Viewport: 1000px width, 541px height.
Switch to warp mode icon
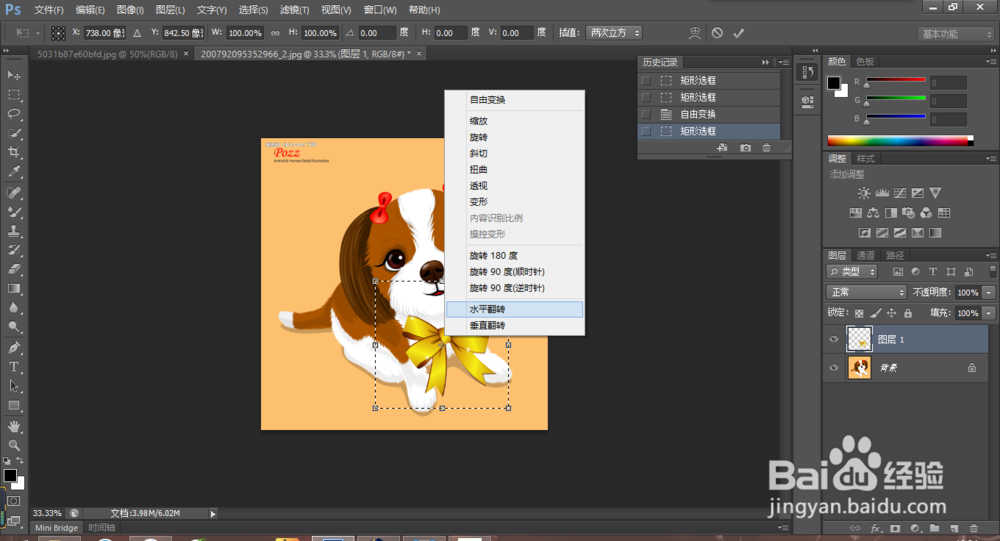[695, 33]
